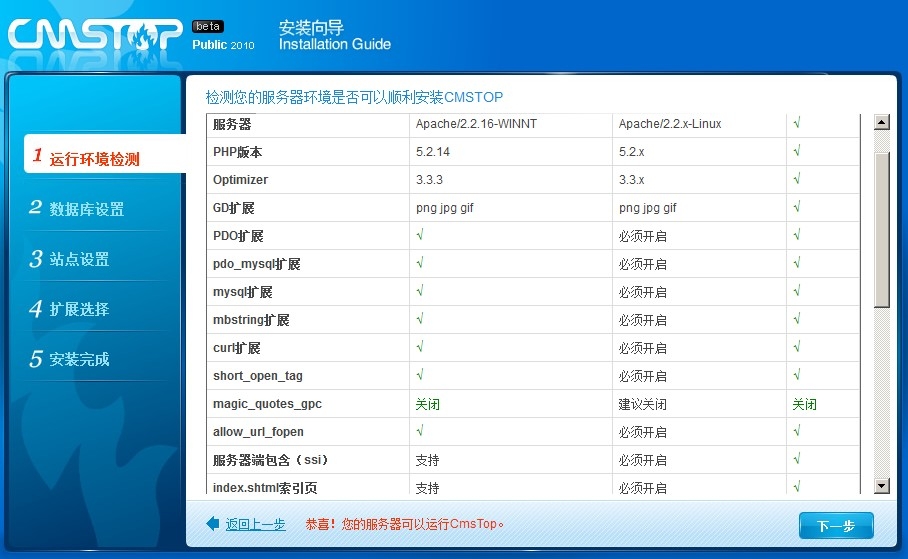The width and height of the screenshot is (908, 559).
Task: Open step 3 站点设置
Action: 69,258
